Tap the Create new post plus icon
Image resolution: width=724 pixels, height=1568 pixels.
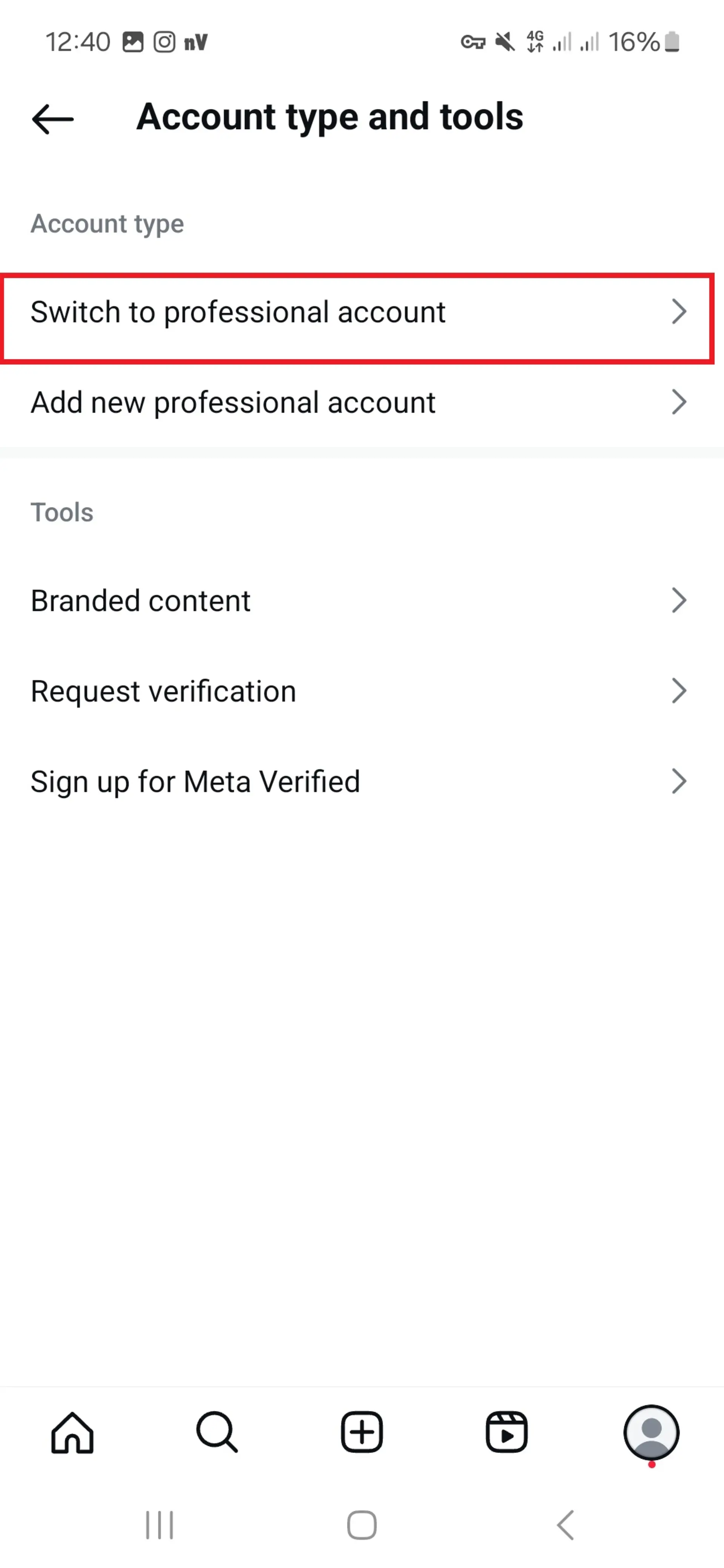coord(362,1432)
